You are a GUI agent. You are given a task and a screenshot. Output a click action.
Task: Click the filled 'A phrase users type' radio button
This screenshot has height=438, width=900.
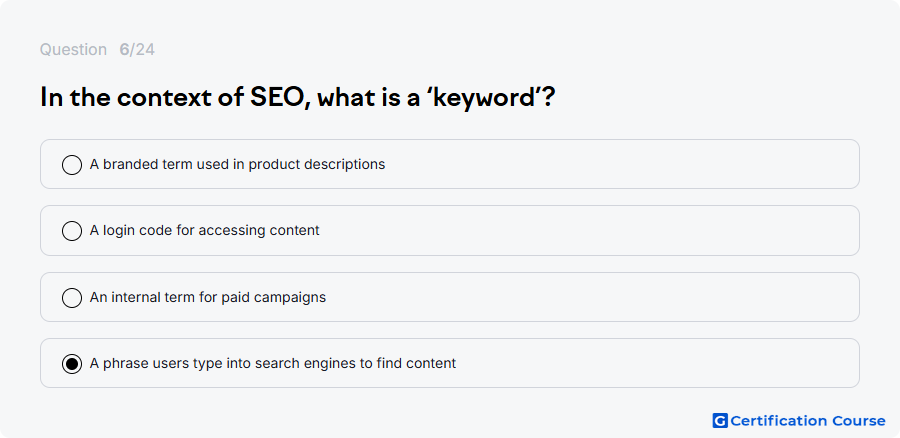click(72, 364)
